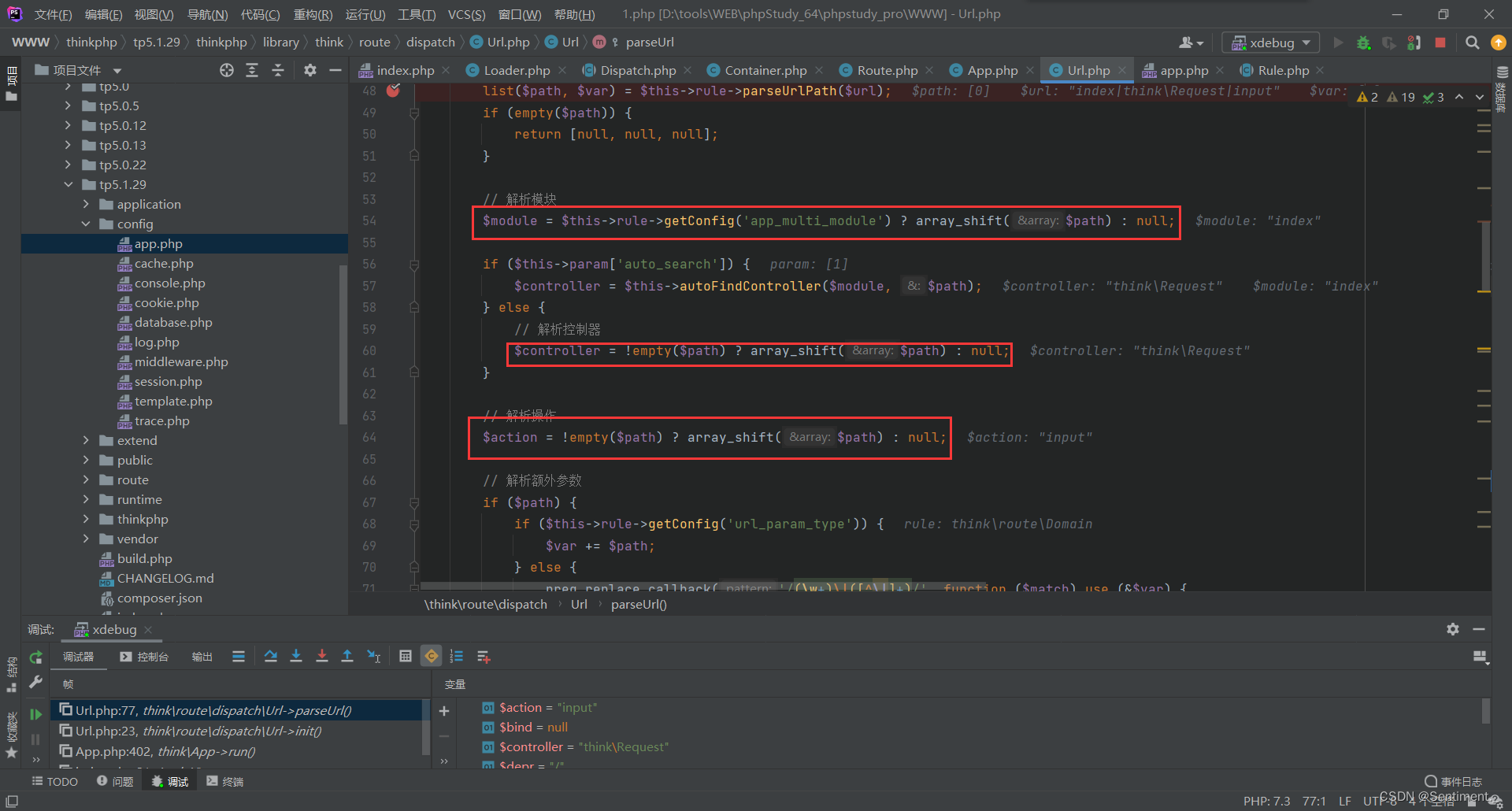The image size is (1512, 811).
Task: Stop the debug session with the red square
Action: (1440, 43)
